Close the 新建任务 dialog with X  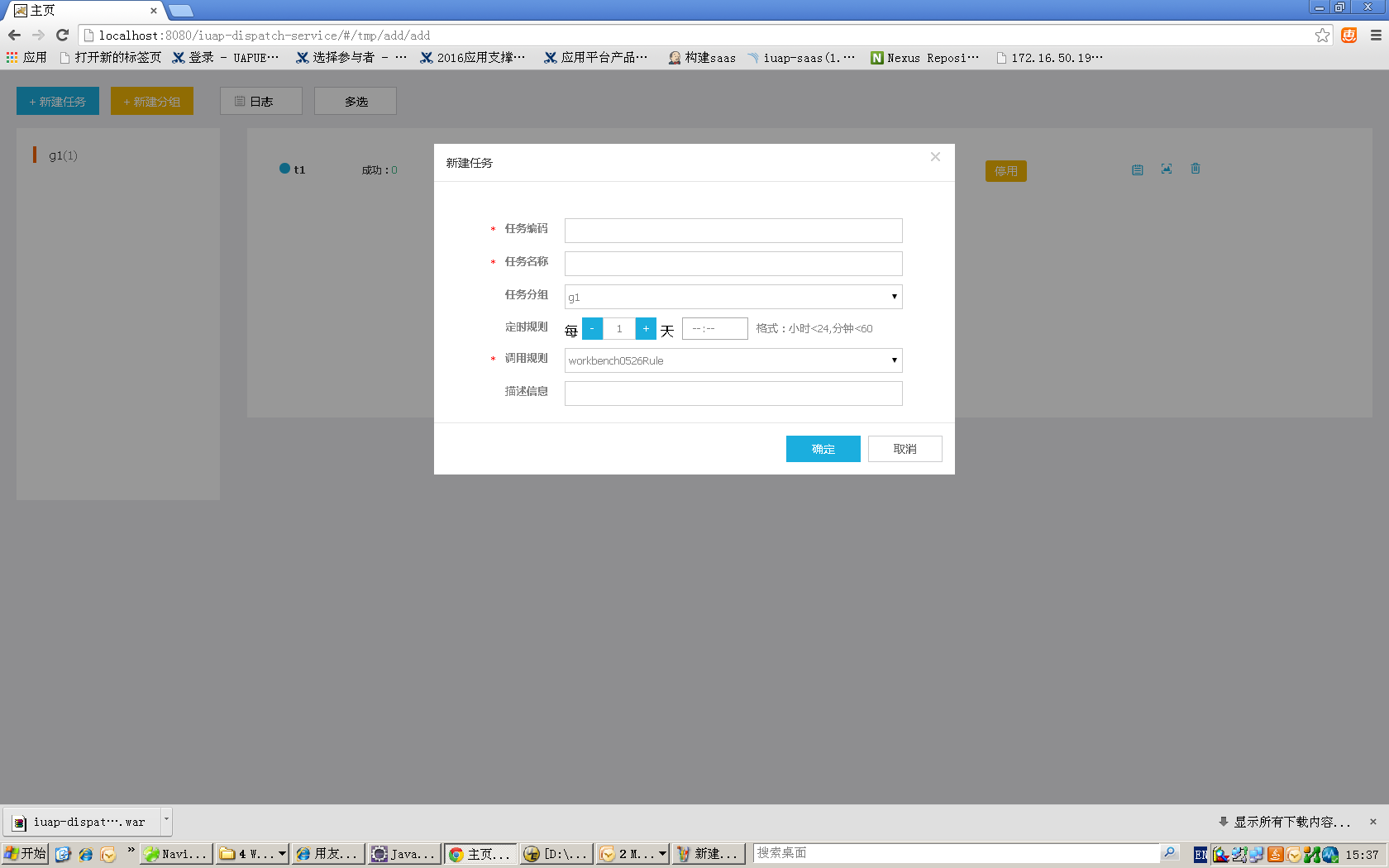pyautogui.click(x=935, y=157)
